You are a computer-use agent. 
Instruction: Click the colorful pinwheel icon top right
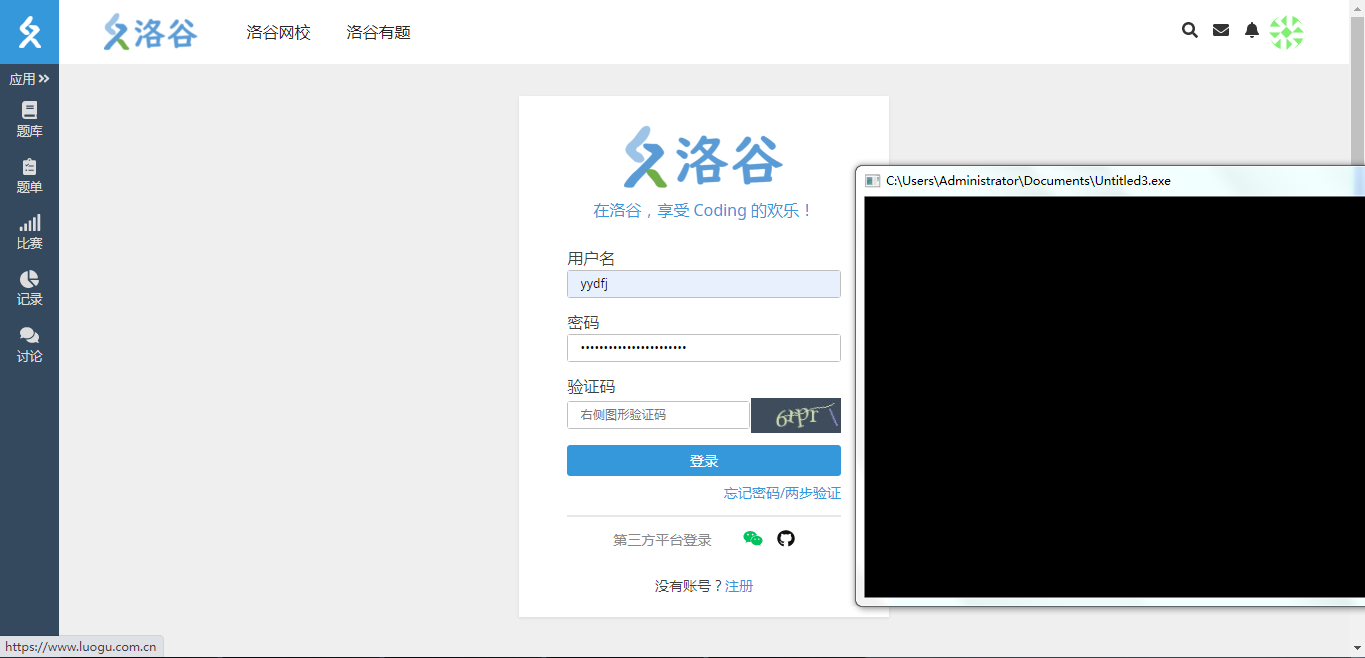[1287, 32]
